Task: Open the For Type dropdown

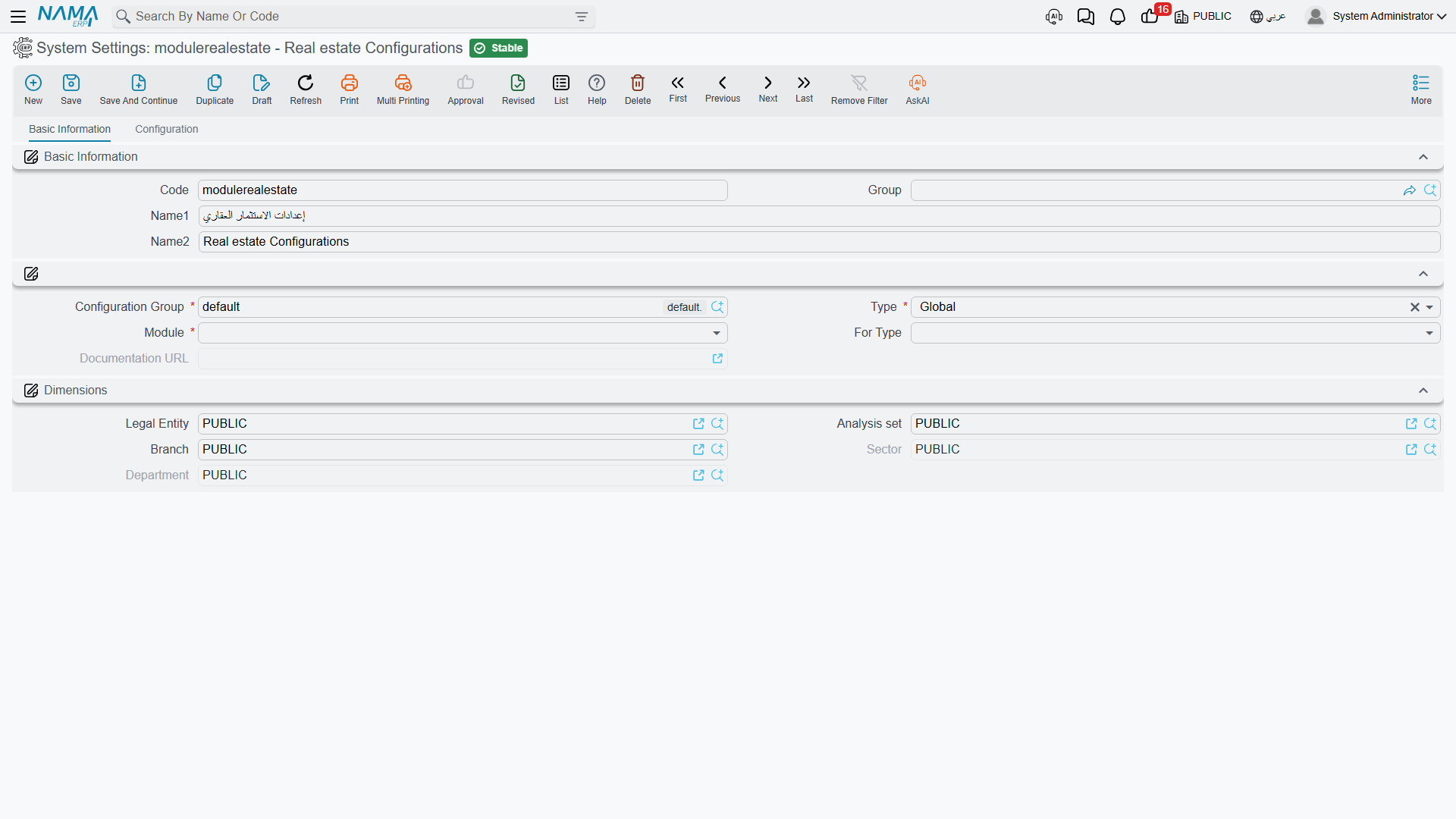Action: [1429, 333]
